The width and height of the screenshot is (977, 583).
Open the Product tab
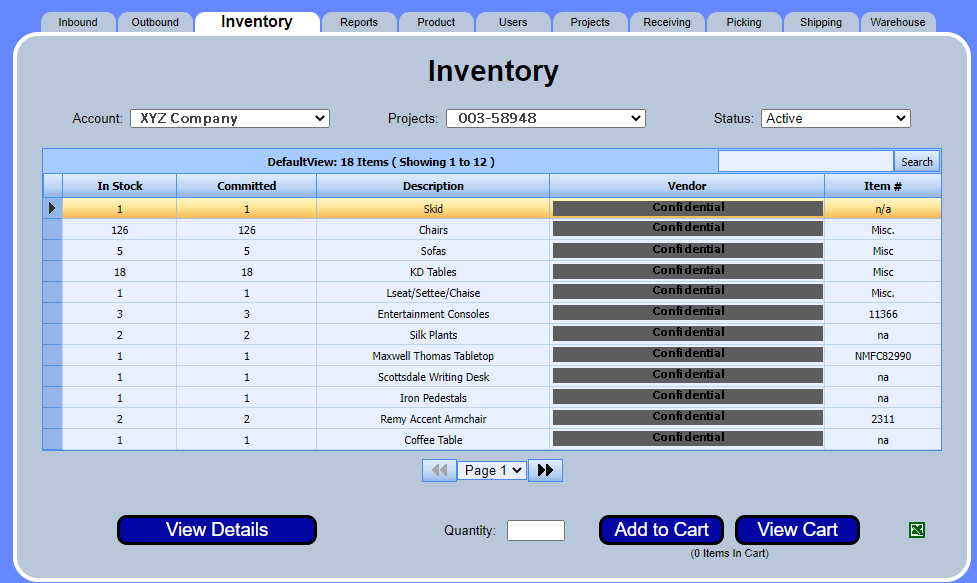[x=436, y=22]
